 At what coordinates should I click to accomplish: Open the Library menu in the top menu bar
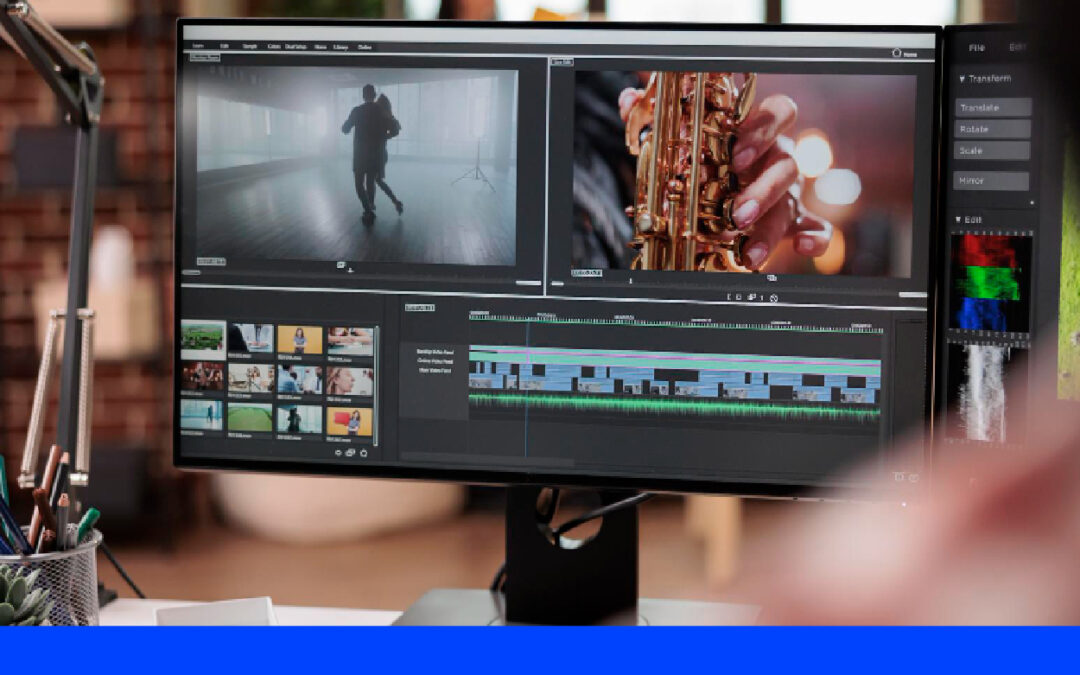coord(340,47)
